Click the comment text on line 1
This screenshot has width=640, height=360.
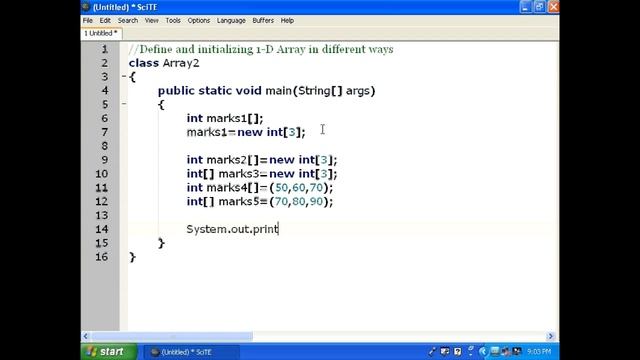(x=261, y=49)
